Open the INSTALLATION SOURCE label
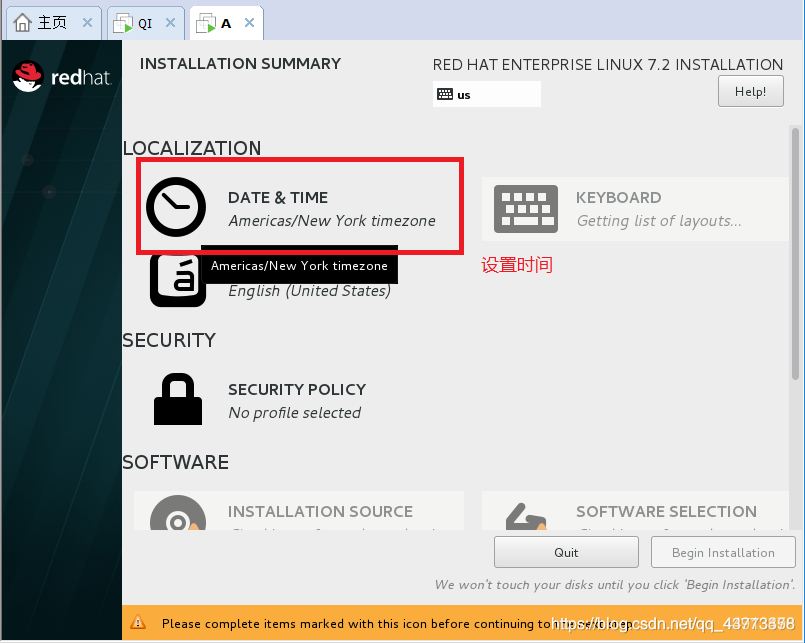805x643 pixels. pyautogui.click(x=320, y=512)
